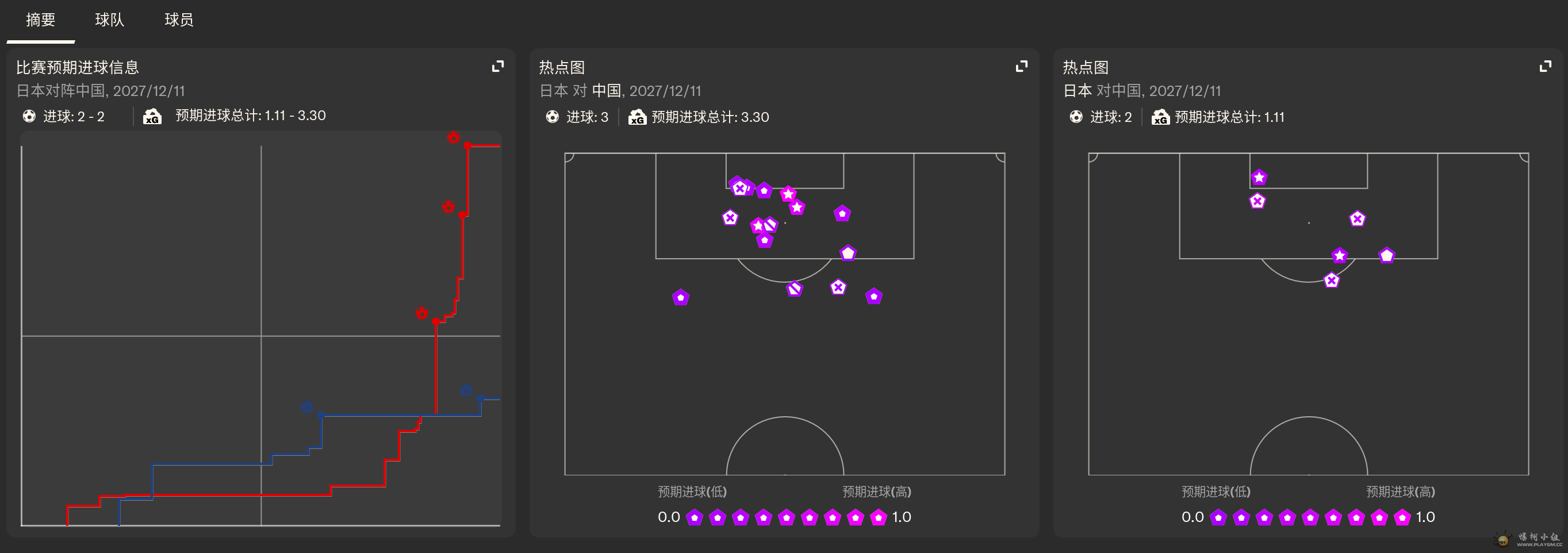Open the 球员 tab

(x=179, y=20)
